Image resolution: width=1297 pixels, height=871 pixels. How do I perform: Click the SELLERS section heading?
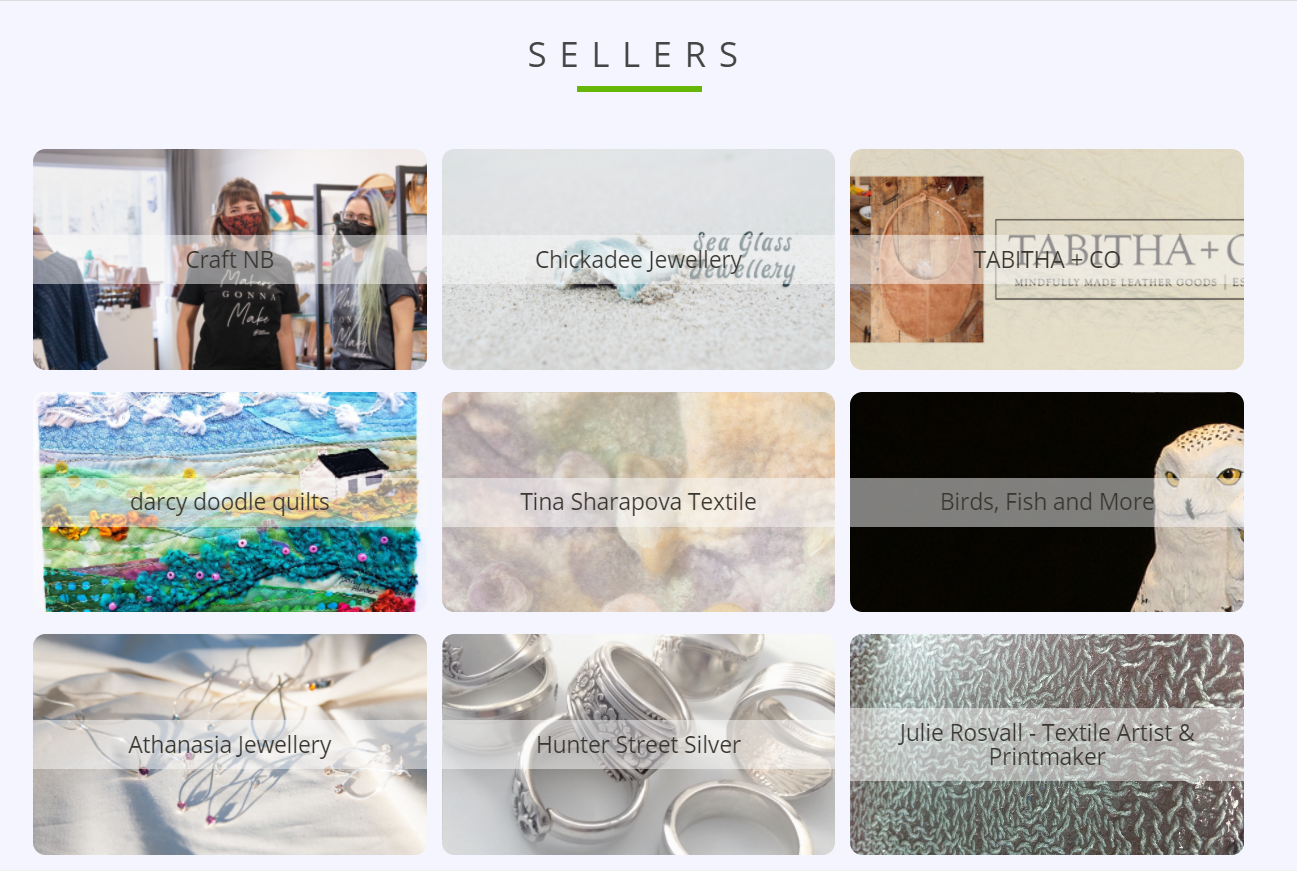635,55
